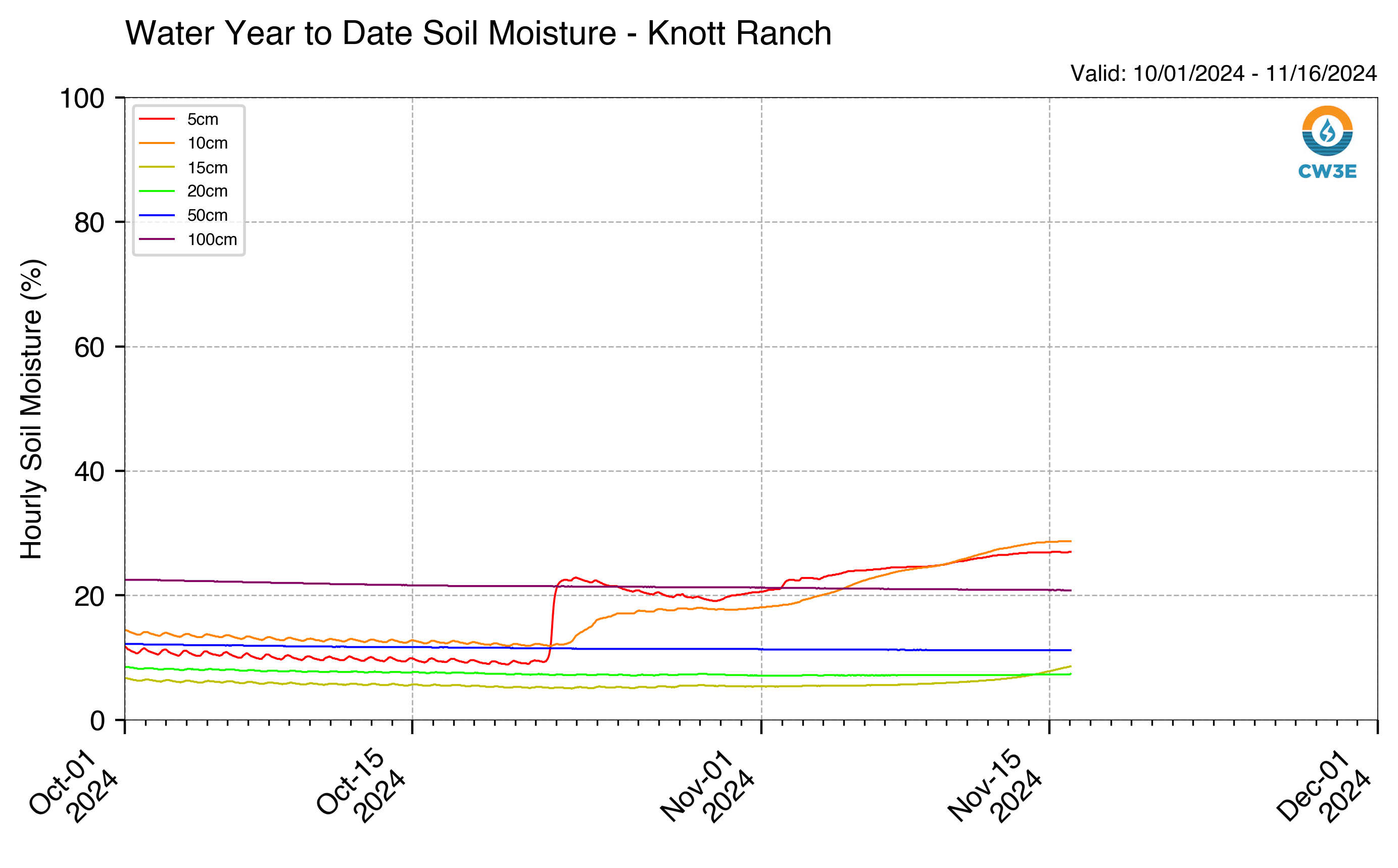The width and height of the screenshot is (1398, 868).
Task: Click the Hourly Soil Moisture axis title
Action: click(x=31, y=409)
